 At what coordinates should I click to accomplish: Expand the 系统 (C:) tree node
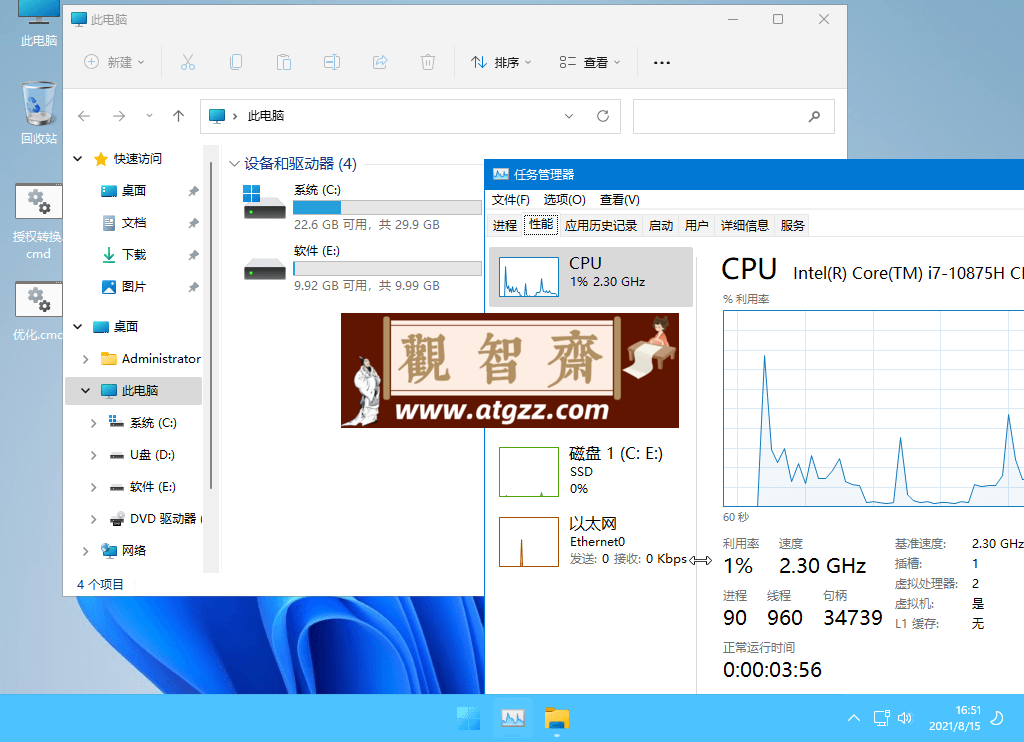coord(93,423)
